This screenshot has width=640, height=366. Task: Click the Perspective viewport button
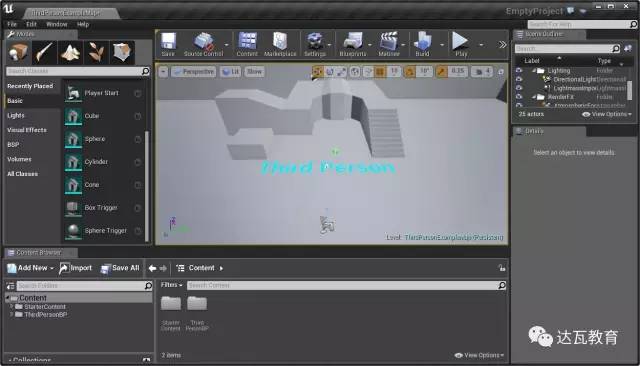point(193,72)
